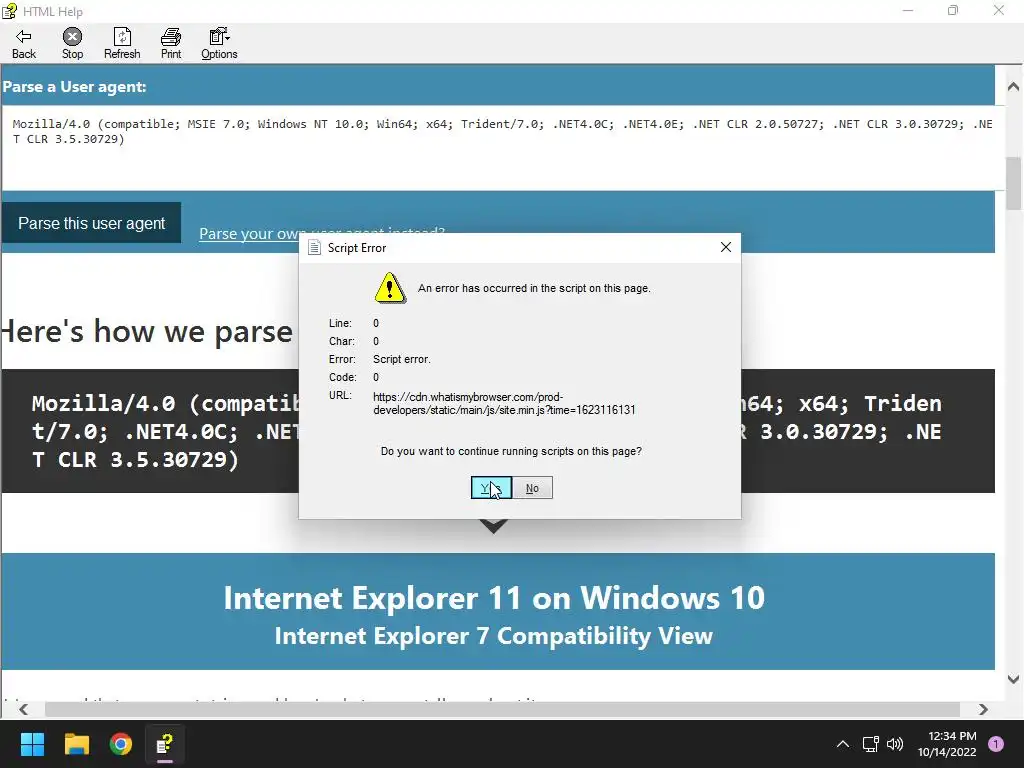
Task: Close the Script Error dialog
Action: (x=726, y=247)
